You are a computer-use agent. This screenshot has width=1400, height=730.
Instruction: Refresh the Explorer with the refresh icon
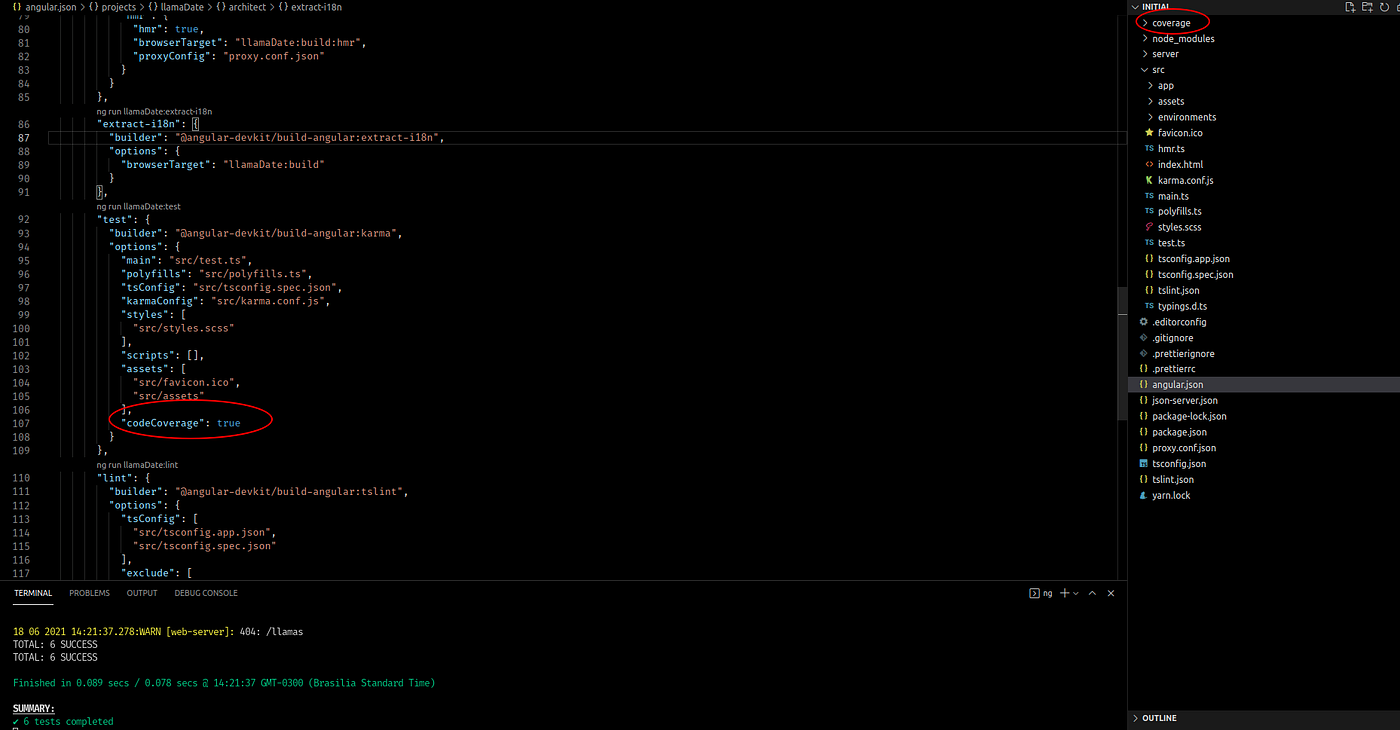(1381, 6)
